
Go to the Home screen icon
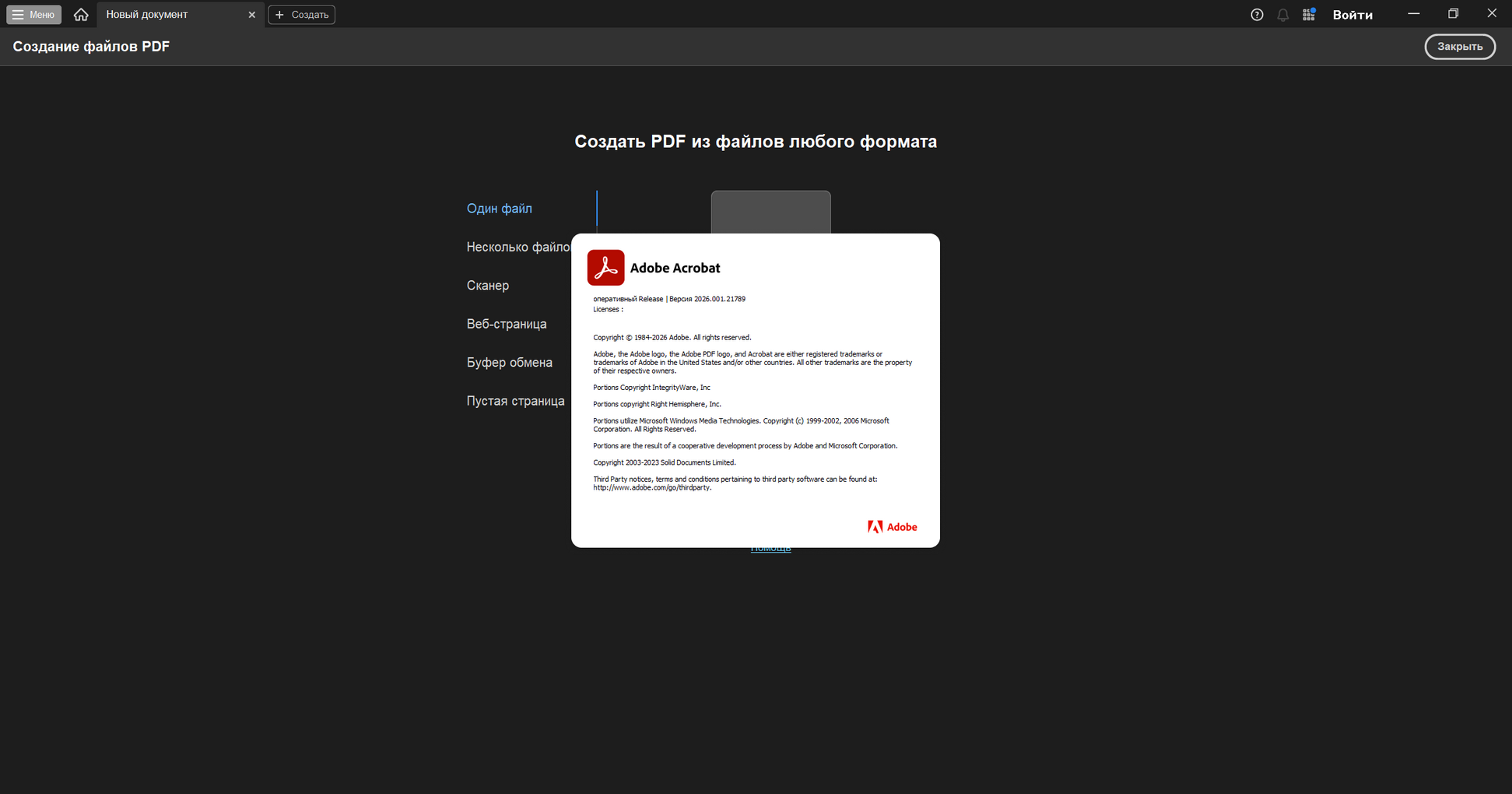pos(81,15)
